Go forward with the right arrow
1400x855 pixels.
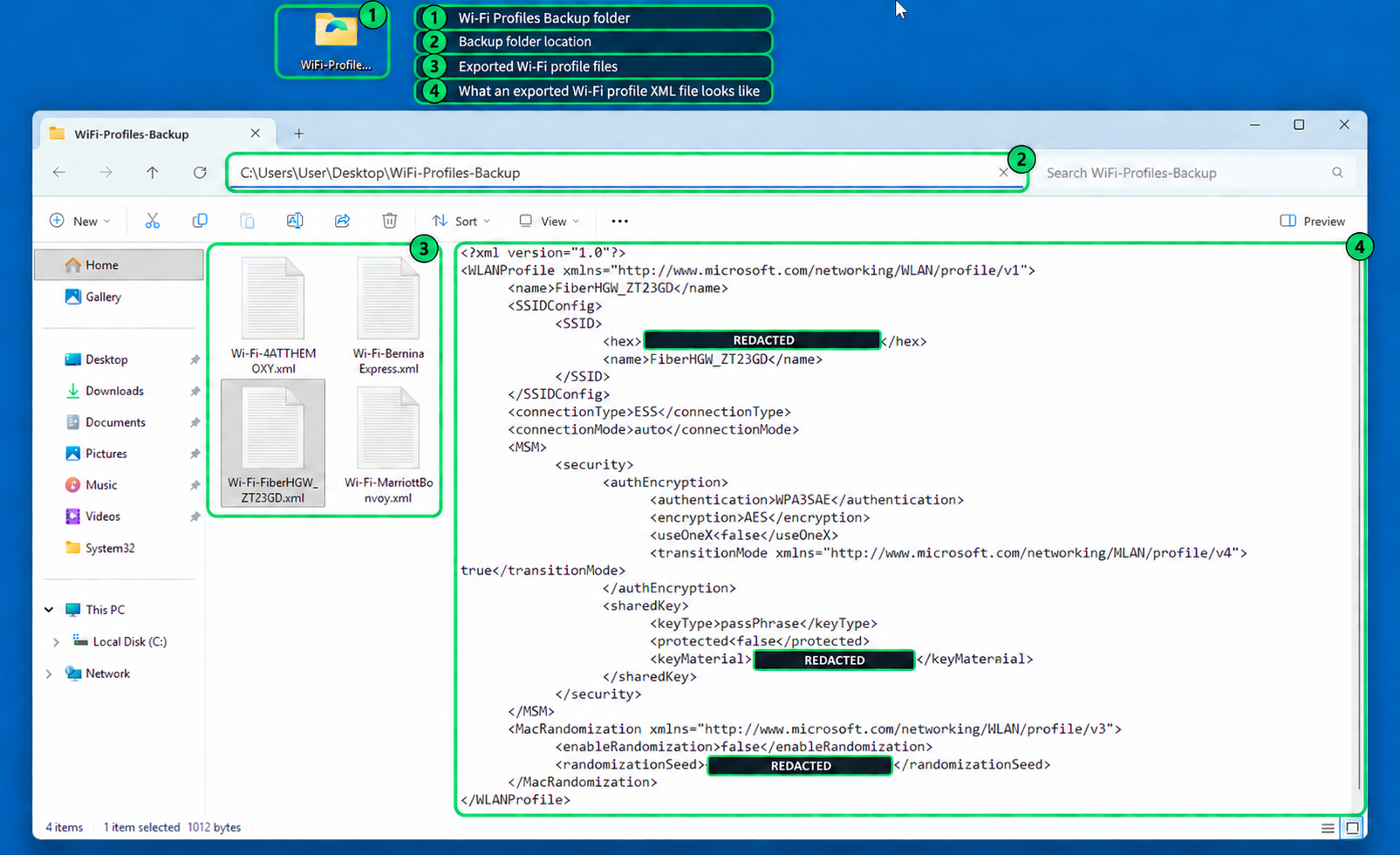(x=106, y=172)
